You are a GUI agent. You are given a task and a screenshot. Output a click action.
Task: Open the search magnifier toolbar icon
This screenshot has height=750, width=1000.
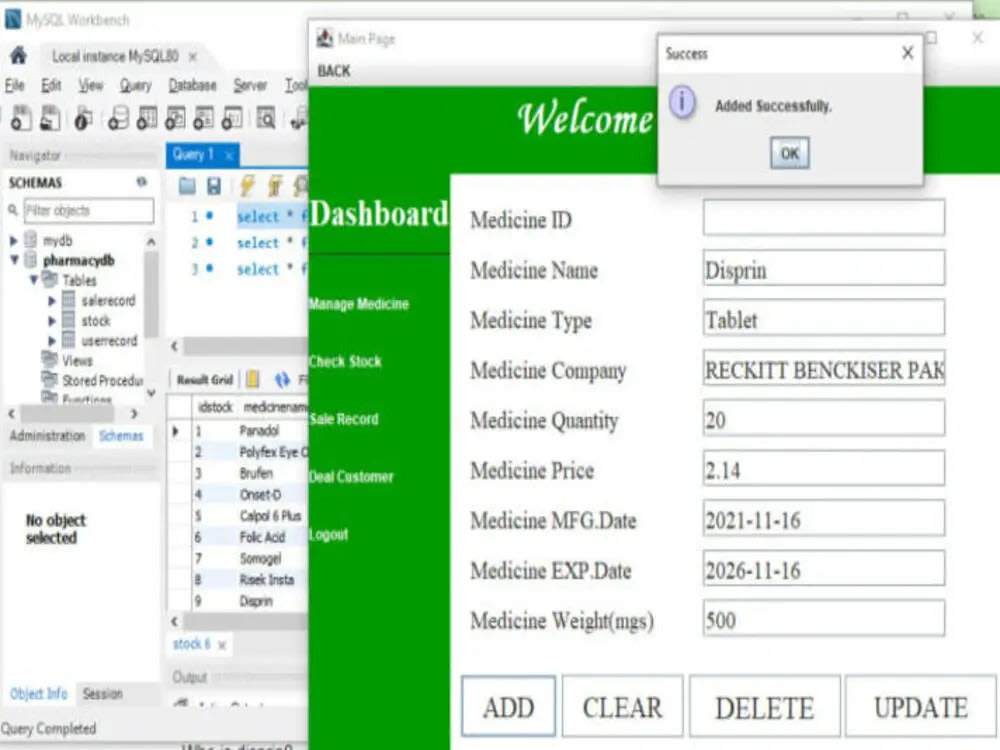click(266, 118)
